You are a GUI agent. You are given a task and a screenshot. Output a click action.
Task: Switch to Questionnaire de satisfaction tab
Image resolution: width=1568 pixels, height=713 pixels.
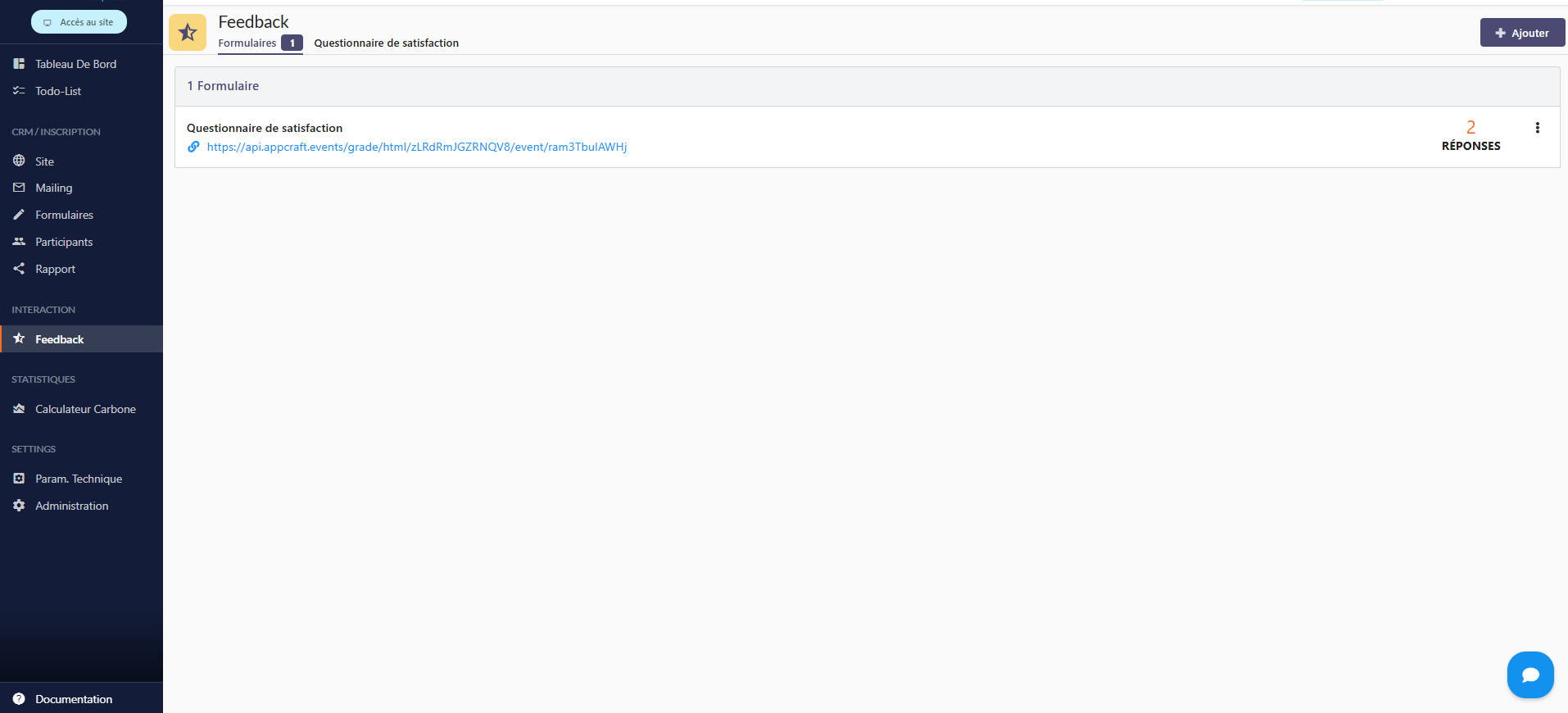386,43
